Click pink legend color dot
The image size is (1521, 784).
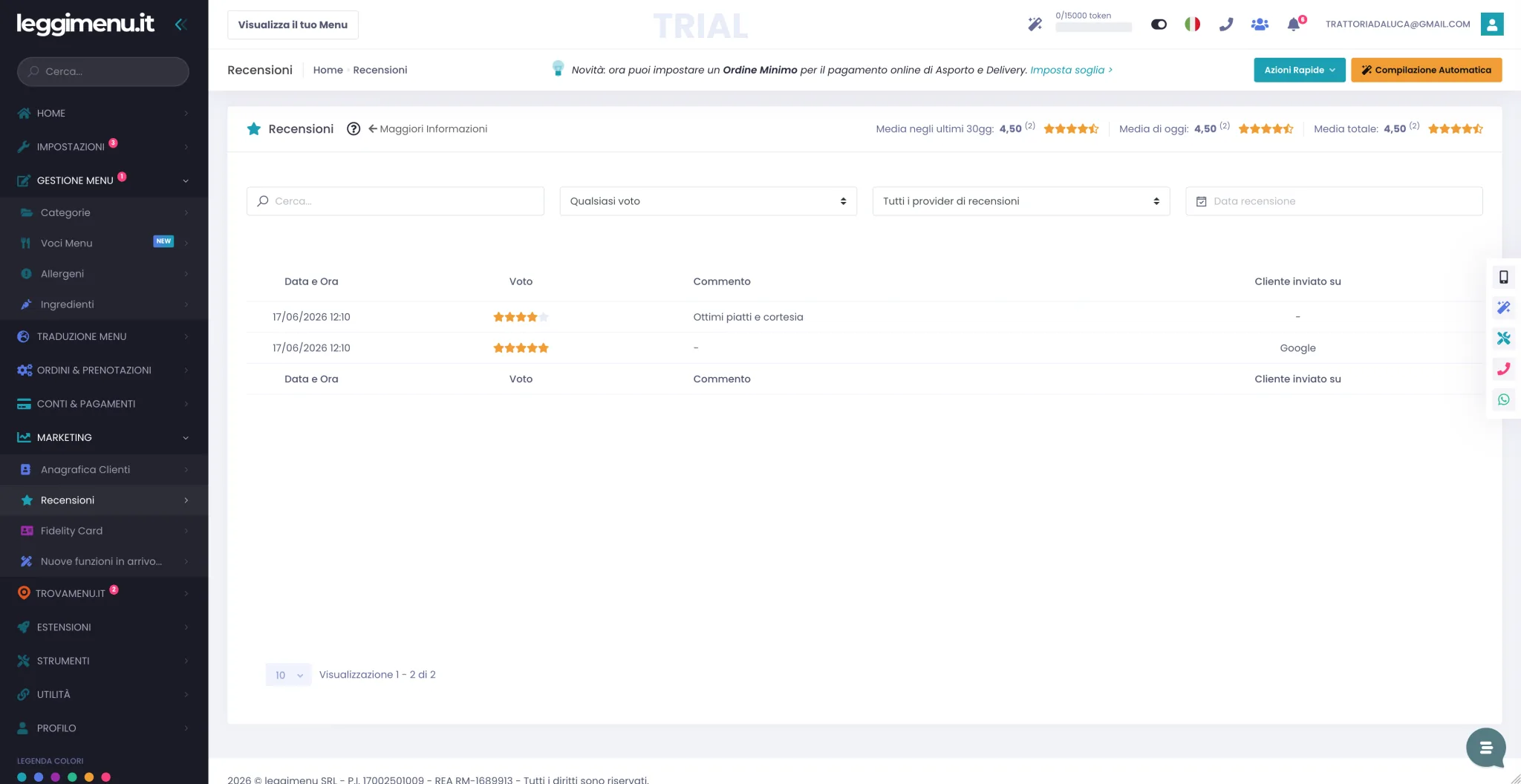point(106,777)
